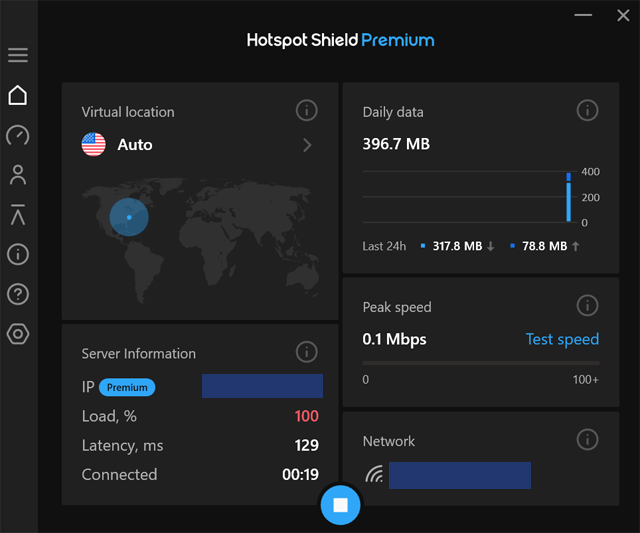Click the Virtual location heading
The height and width of the screenshot is (533, 640).
(x=128, y=112)
